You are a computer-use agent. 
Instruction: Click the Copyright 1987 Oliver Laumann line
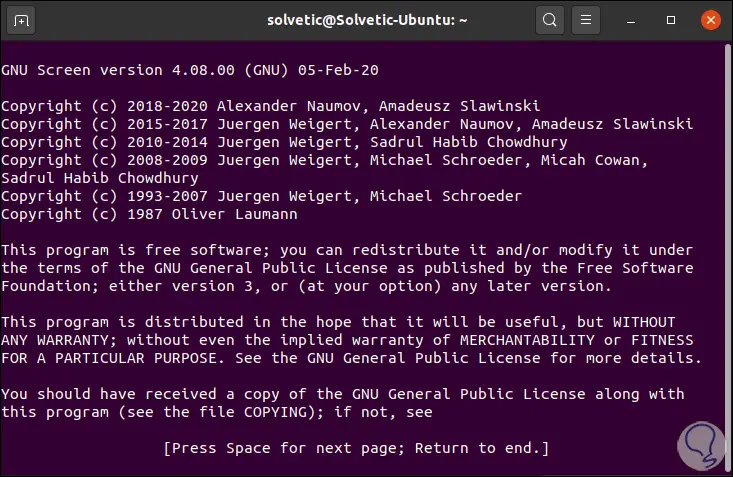149,214
